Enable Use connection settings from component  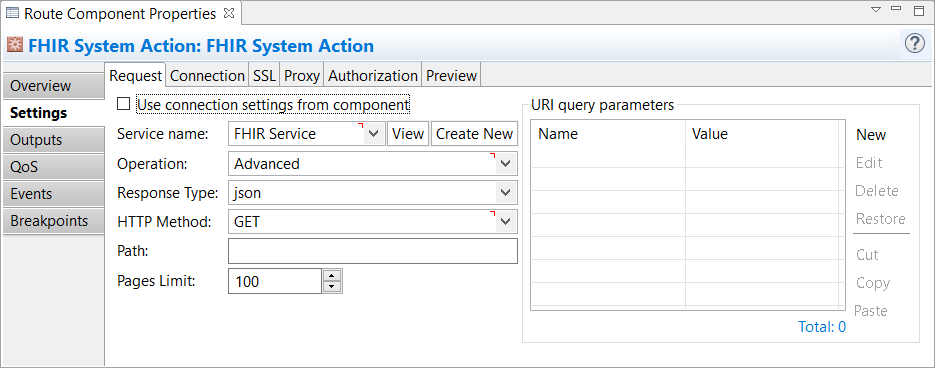(123, 104)
